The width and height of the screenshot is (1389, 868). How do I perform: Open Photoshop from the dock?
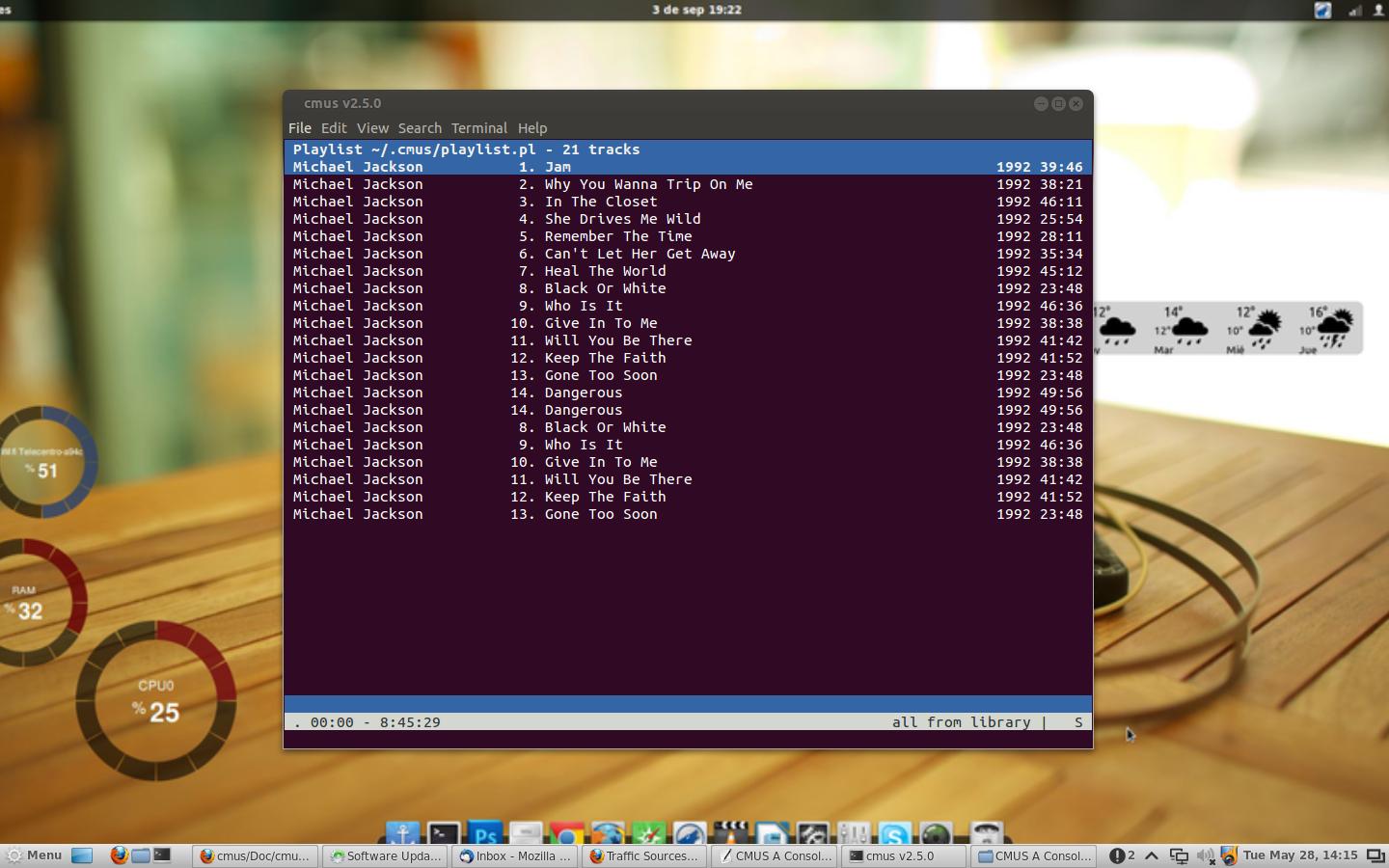485,835
